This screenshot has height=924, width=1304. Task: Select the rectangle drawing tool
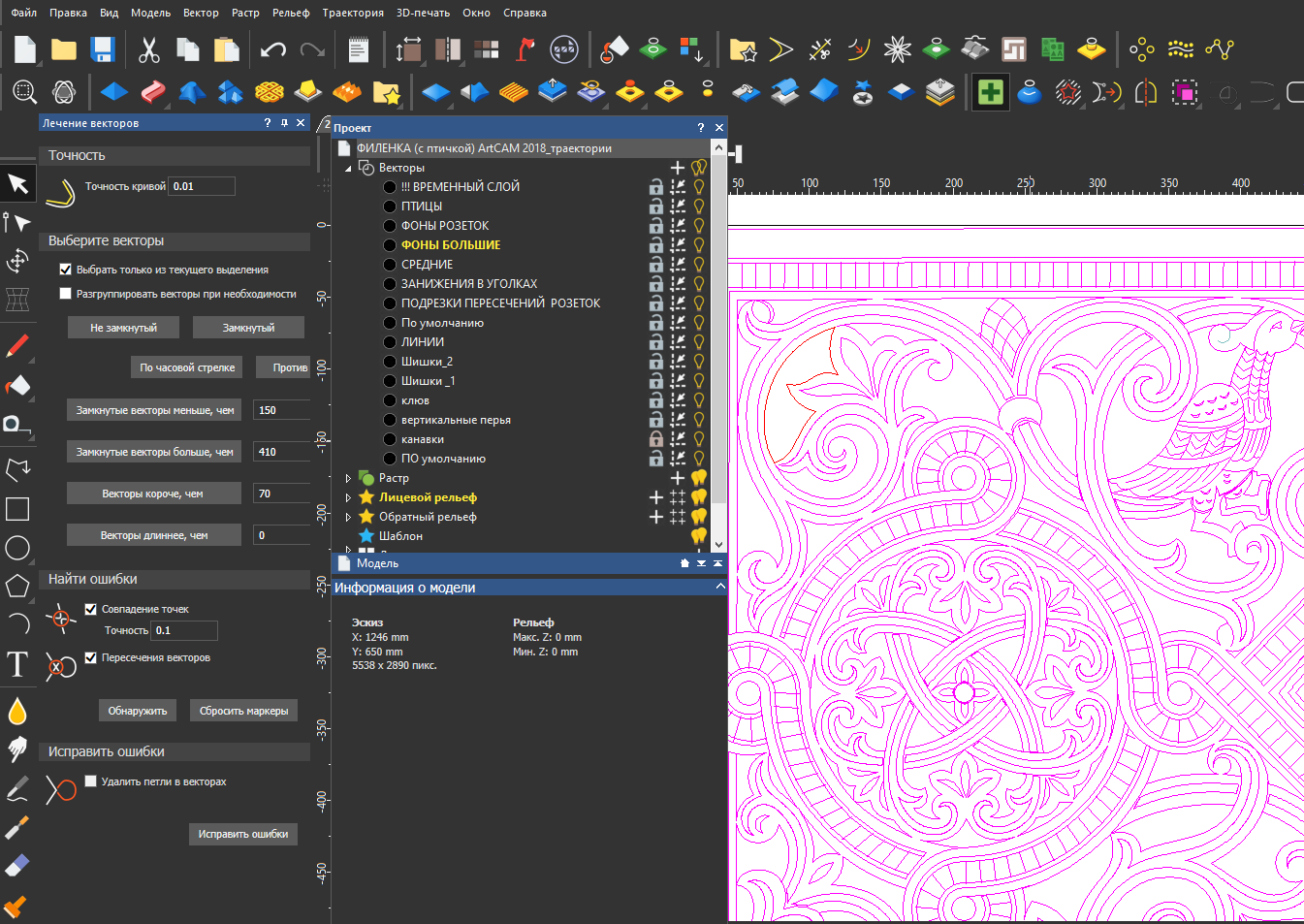[17, 509]
